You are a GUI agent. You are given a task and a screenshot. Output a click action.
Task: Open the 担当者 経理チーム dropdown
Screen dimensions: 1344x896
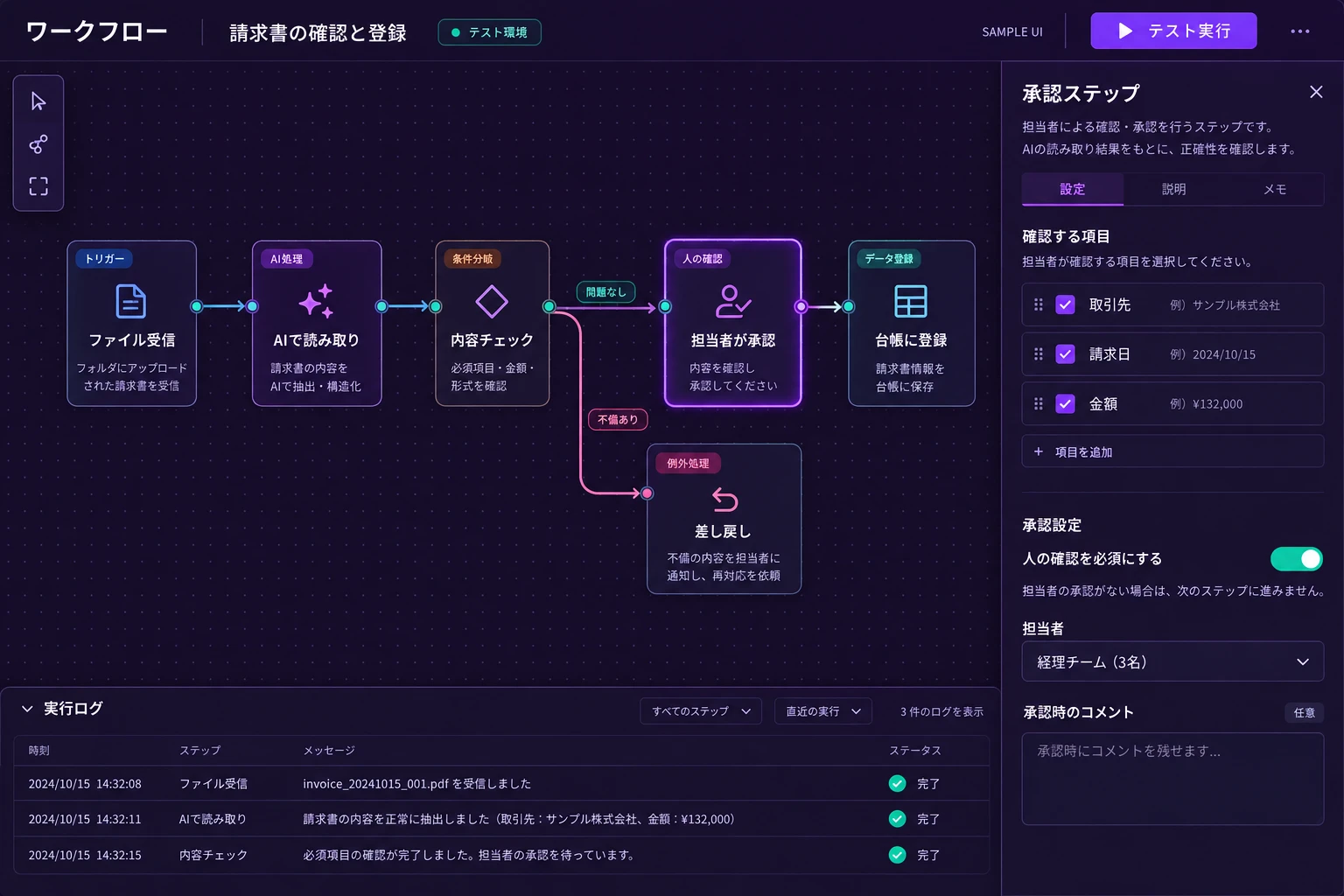(1172, 661)
